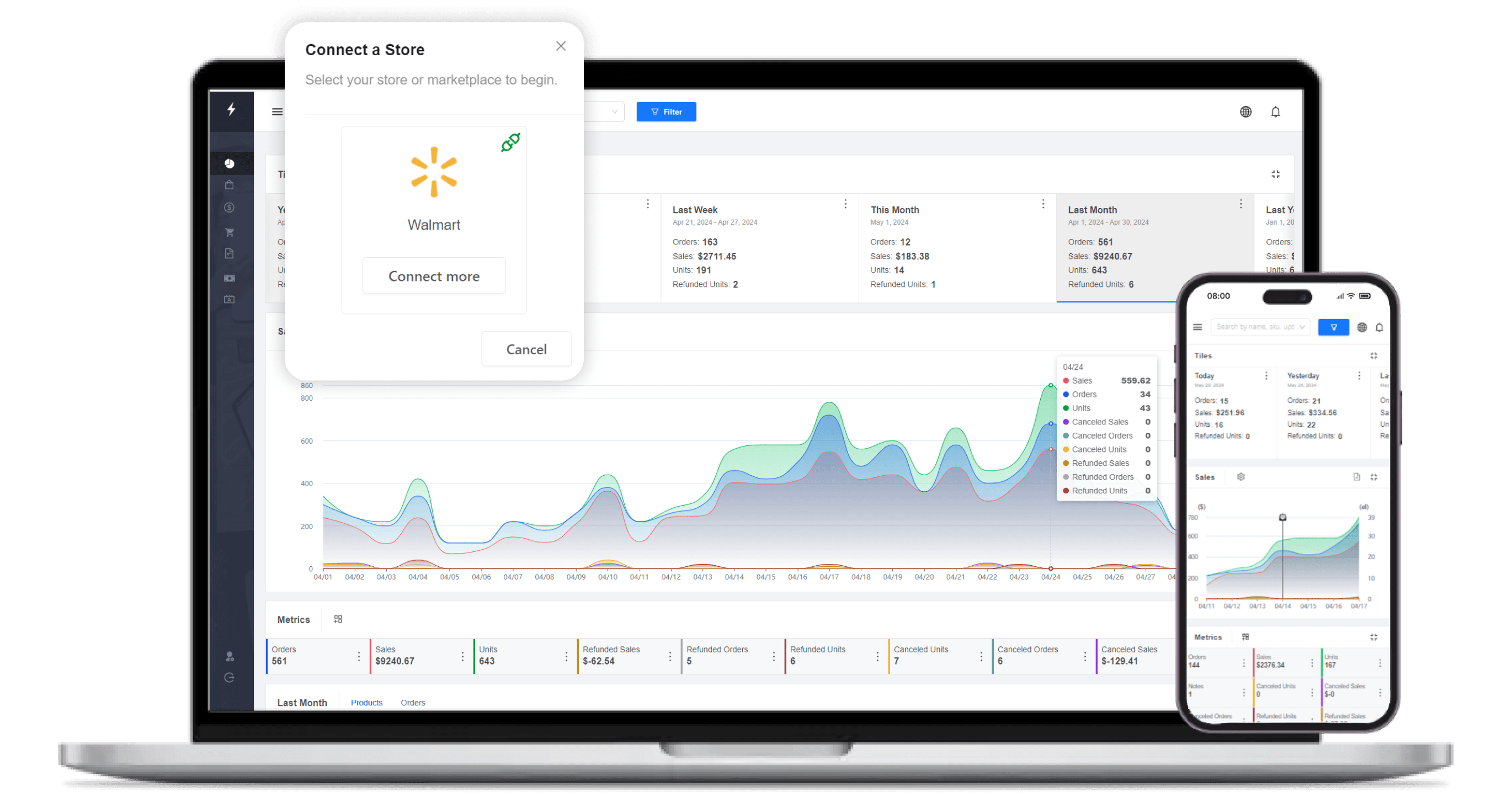1512x808 pixels.
Task: Close the Connect a Store dialog
Action: click(x=561, y=46)
